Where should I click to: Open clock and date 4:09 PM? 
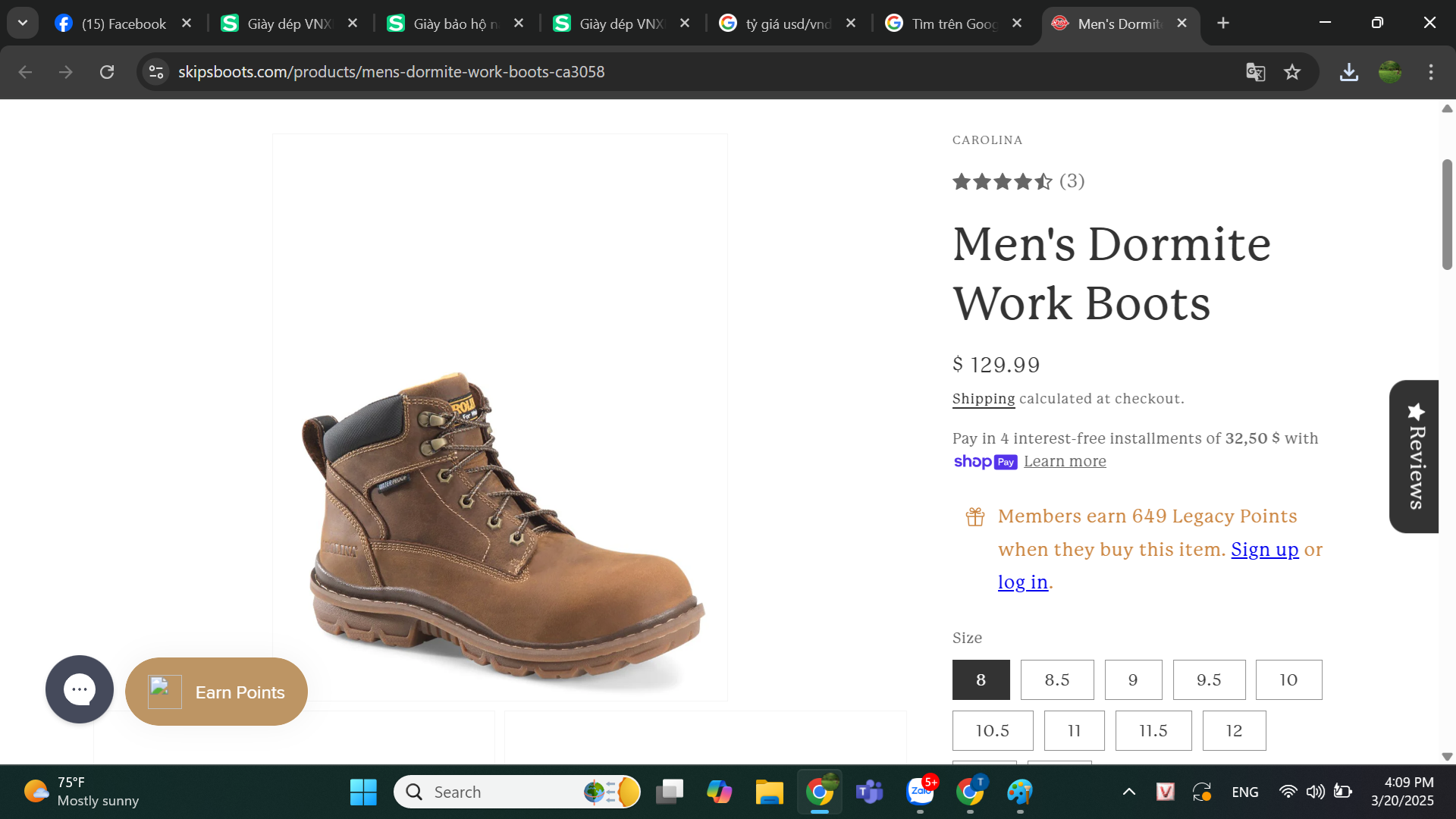tap(1402, 792)
